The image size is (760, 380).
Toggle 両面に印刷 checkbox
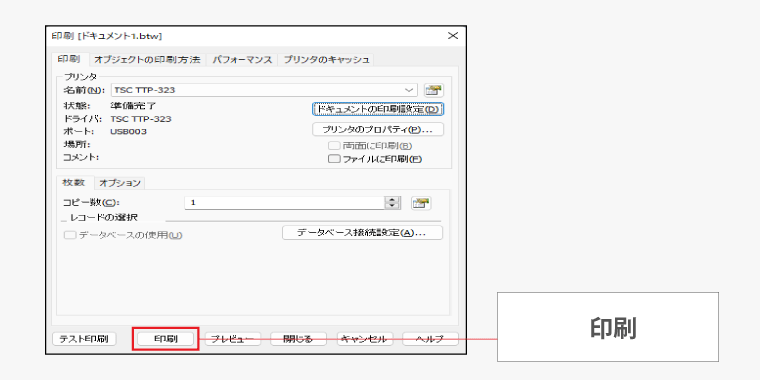334,146
